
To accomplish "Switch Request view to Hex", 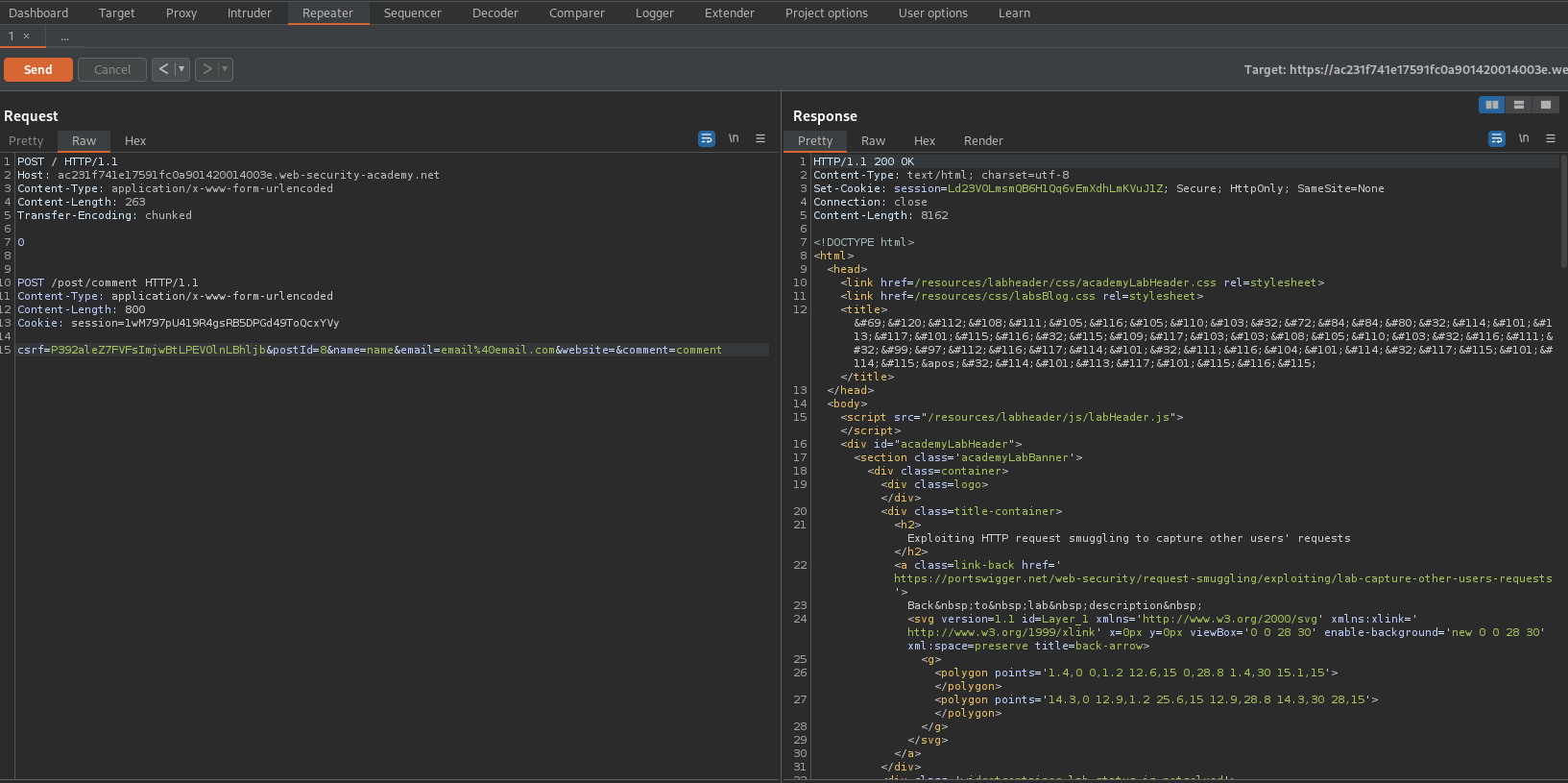I will coord(135,140).
